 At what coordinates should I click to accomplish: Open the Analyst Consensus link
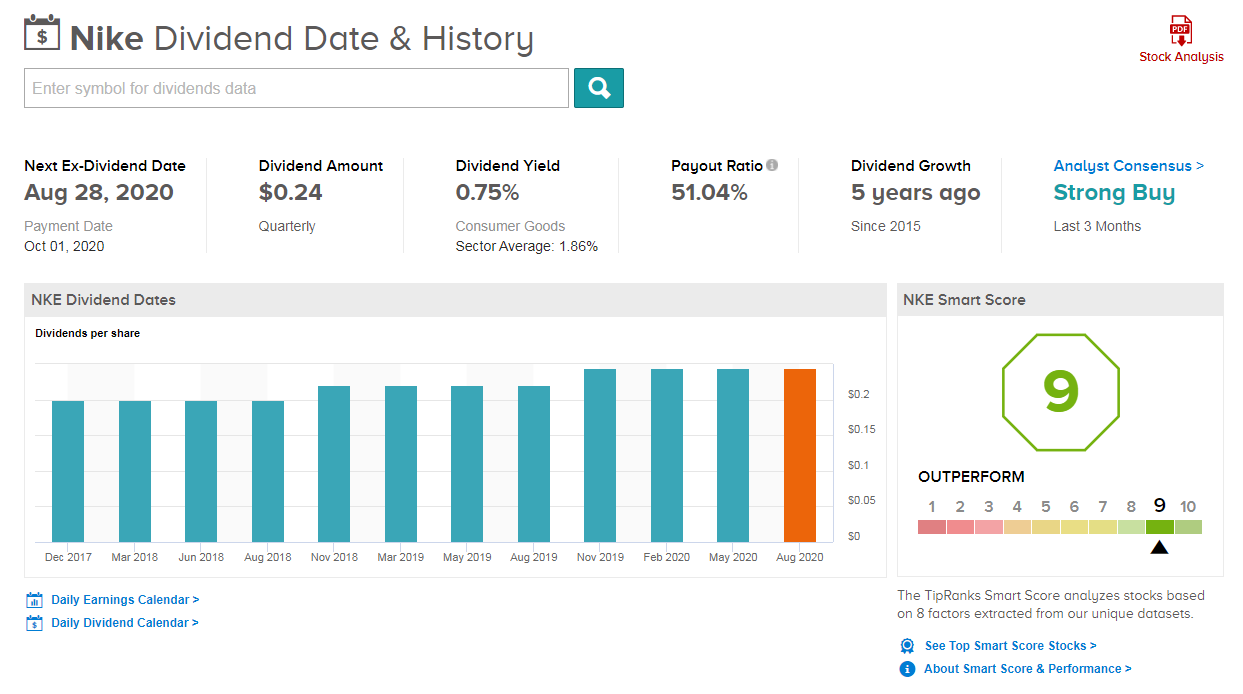click(1129, 166)
